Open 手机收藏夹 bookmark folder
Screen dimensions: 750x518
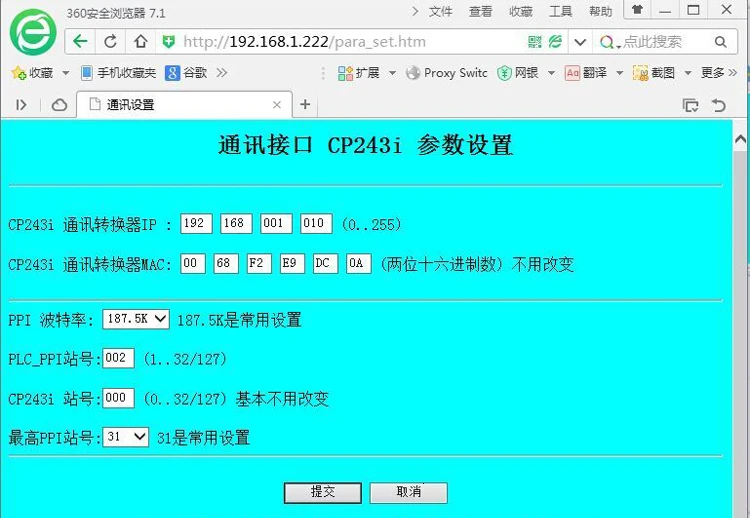coord(119,73)
